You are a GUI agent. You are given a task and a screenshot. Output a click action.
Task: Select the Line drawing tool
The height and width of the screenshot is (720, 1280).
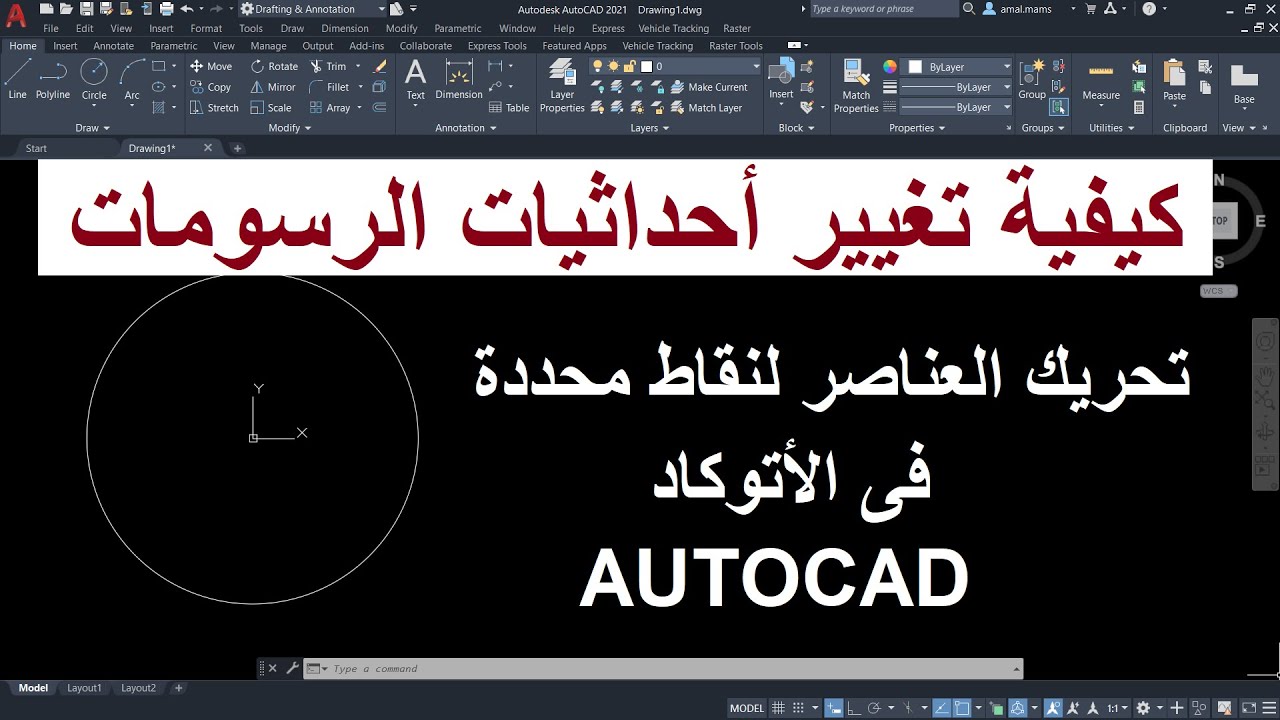pos(18,79)
